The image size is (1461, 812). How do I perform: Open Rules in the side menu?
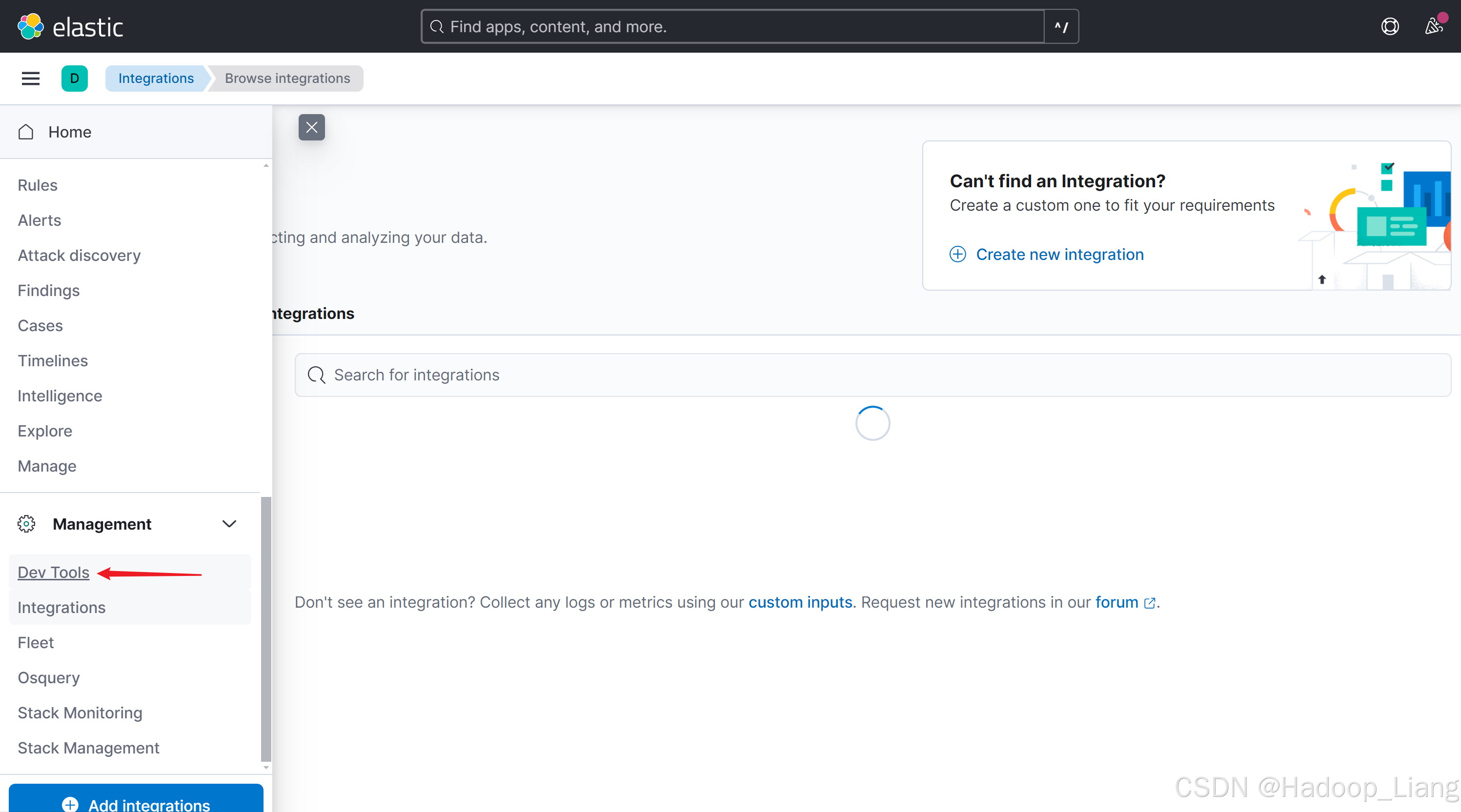tap(38, 185)
